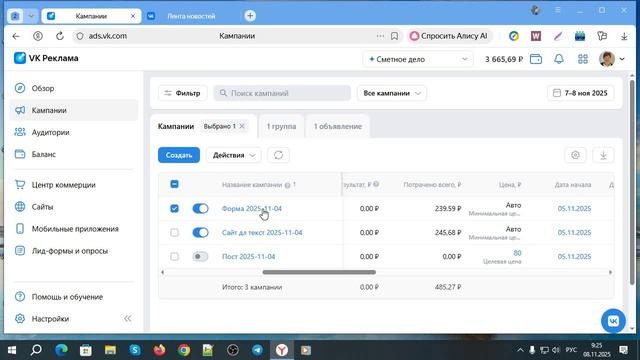Screen dimensions: 640x360
Task: Expand the profile menu chevron
Action: (622, 59)
